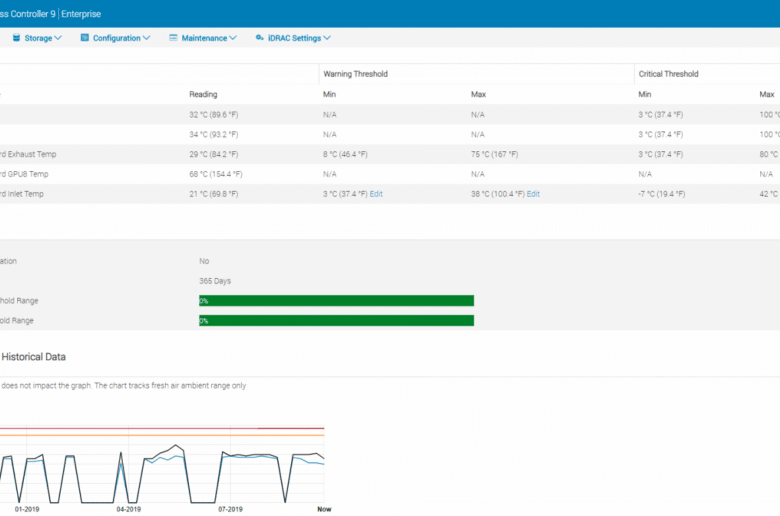
Task: Click the 07-2019 chart axis label
Action: (230, 509)
